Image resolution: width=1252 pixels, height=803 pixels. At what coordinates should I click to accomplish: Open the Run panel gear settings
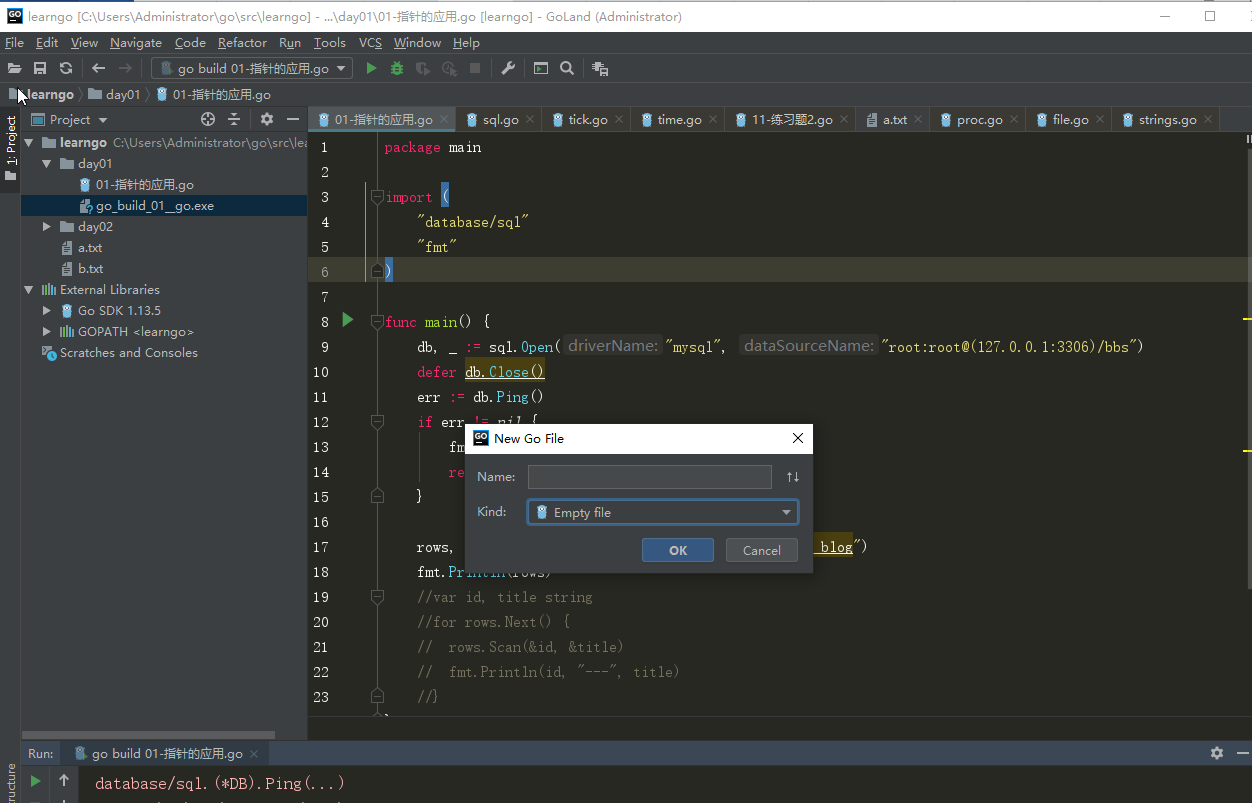(x=1217, y=753)
